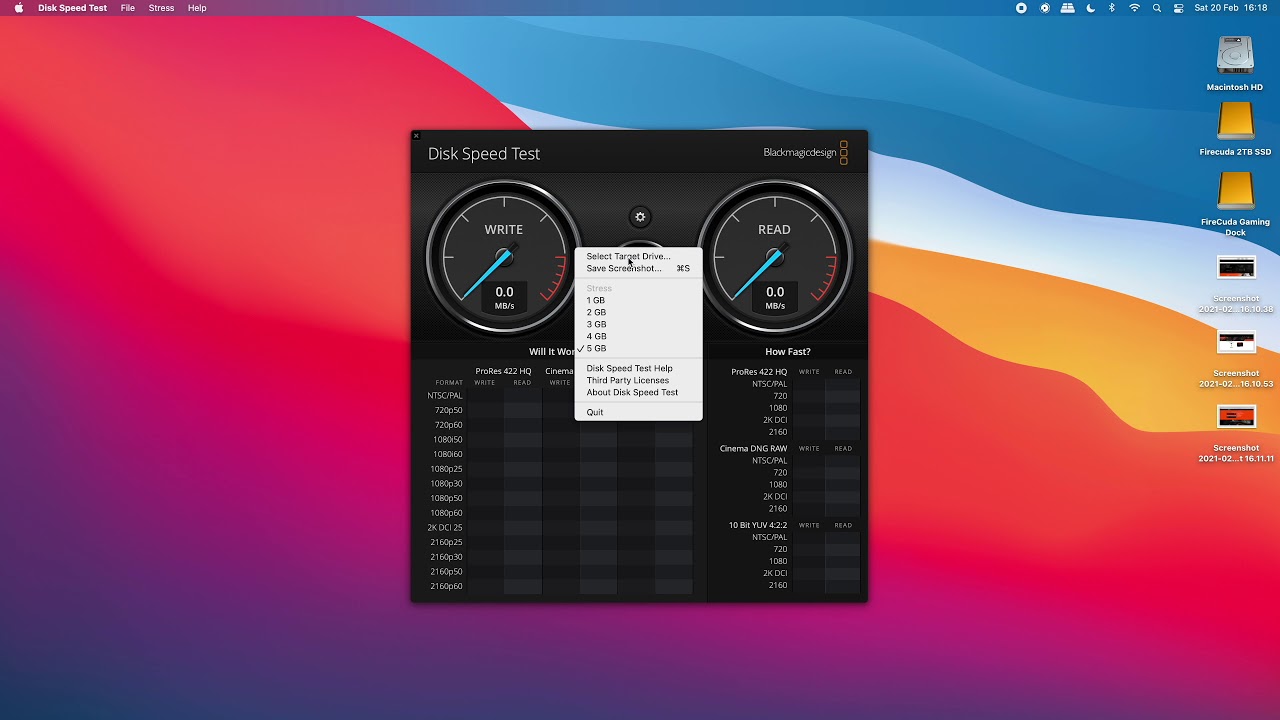Open the Apple menu
The image size is (1280, 720).
pos(18,8)
